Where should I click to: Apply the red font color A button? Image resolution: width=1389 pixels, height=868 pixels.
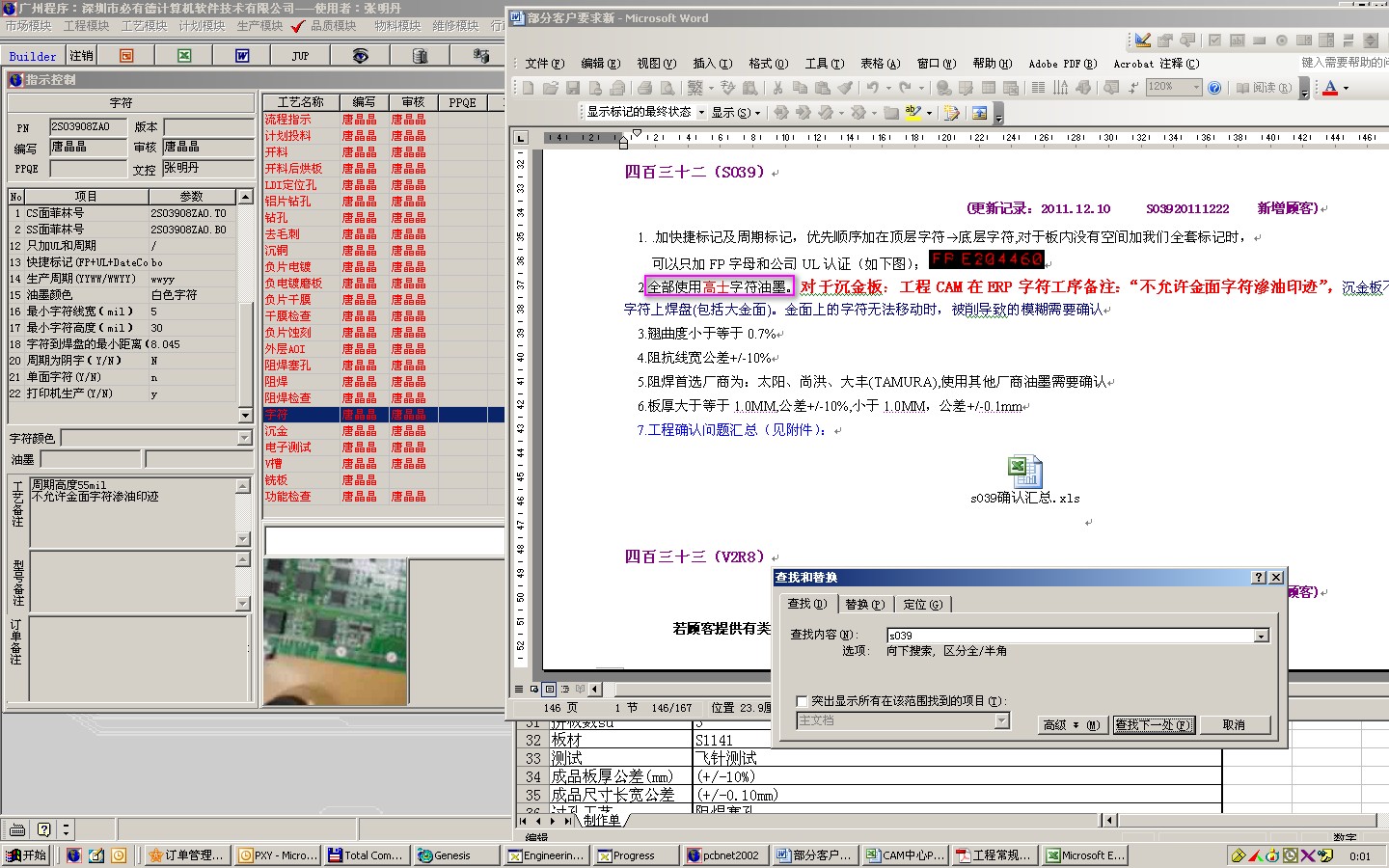[1330, 88]
